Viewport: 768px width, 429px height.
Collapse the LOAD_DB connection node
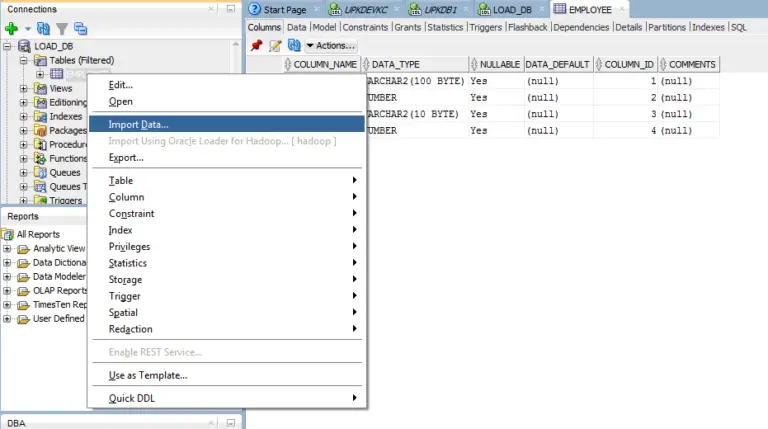[7, 47]
